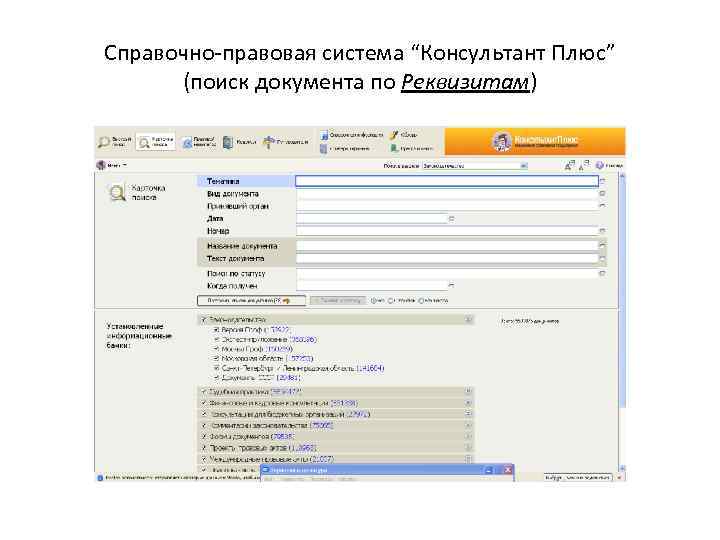Select the Номер field label

[218, 231]
